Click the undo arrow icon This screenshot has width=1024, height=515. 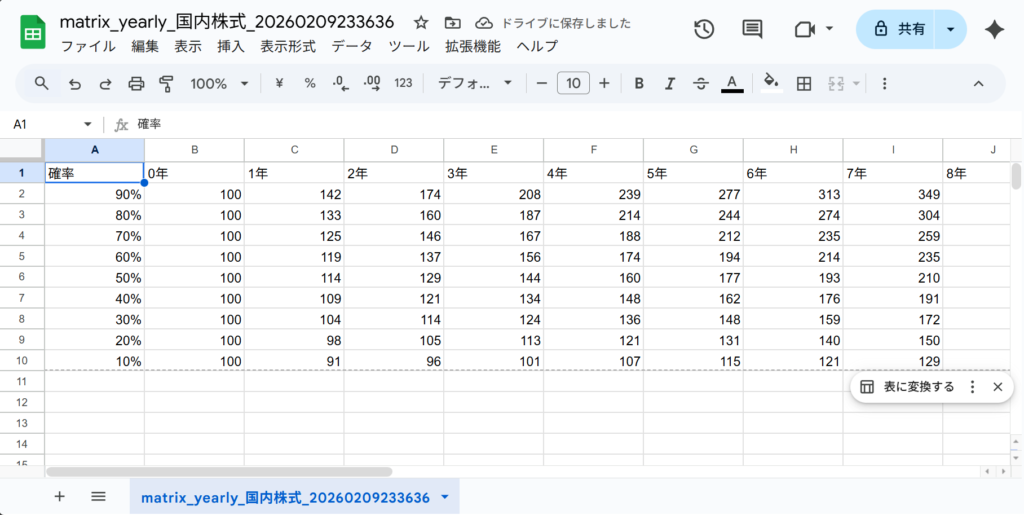[x=75, y=84]
